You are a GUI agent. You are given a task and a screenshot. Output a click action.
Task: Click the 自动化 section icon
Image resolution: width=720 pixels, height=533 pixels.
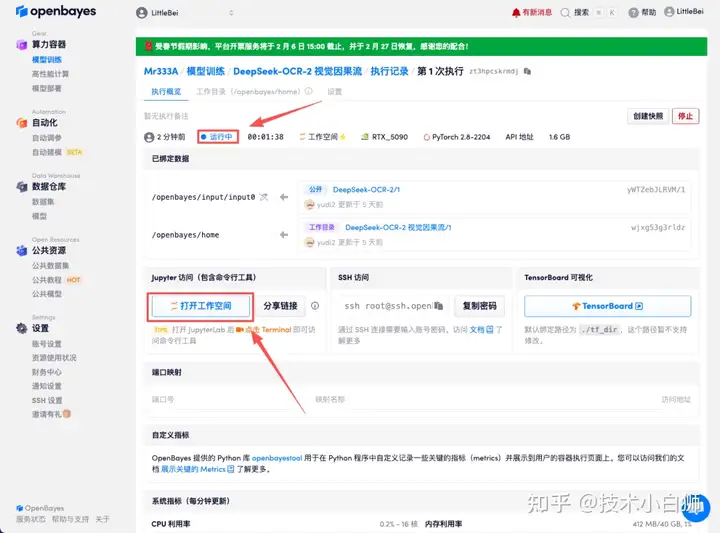pyautogui.click(x=22, y=123)
